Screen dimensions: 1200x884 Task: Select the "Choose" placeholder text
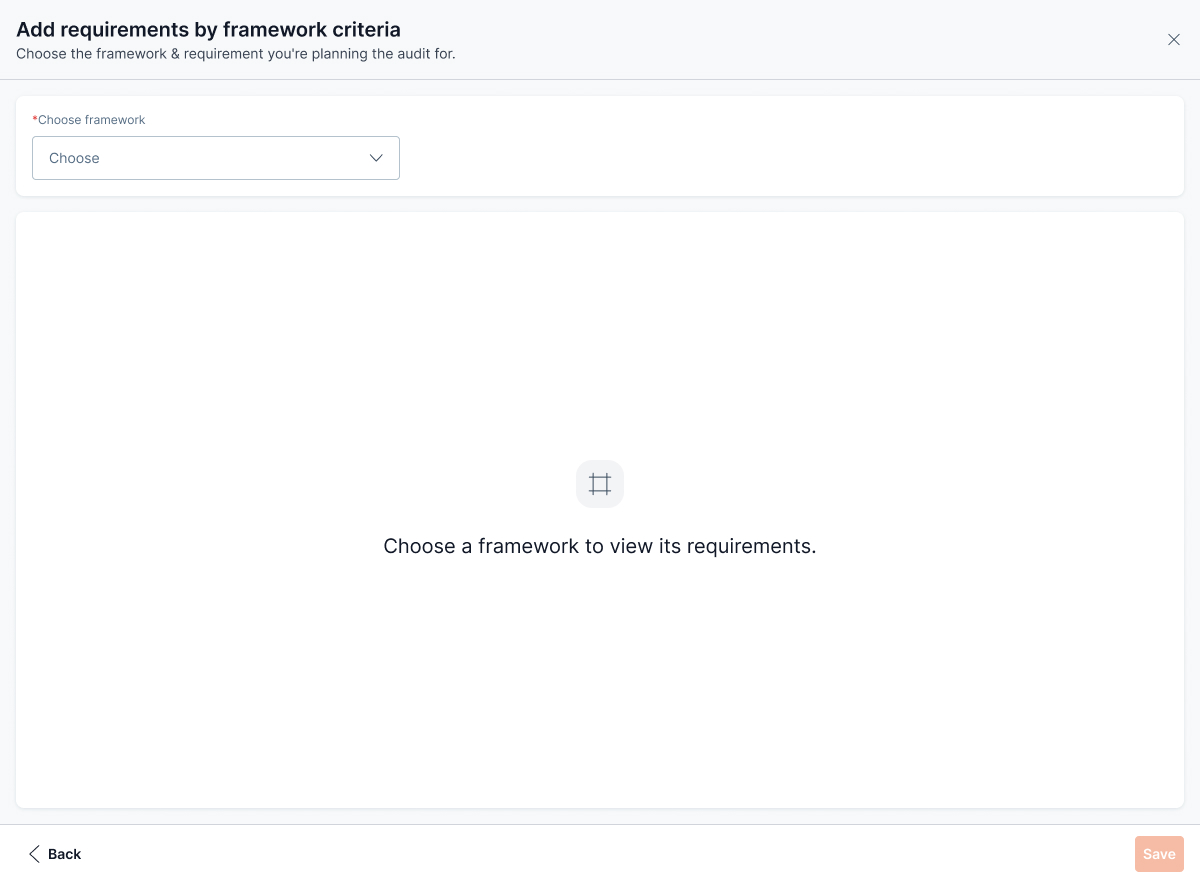coord(74,158)
